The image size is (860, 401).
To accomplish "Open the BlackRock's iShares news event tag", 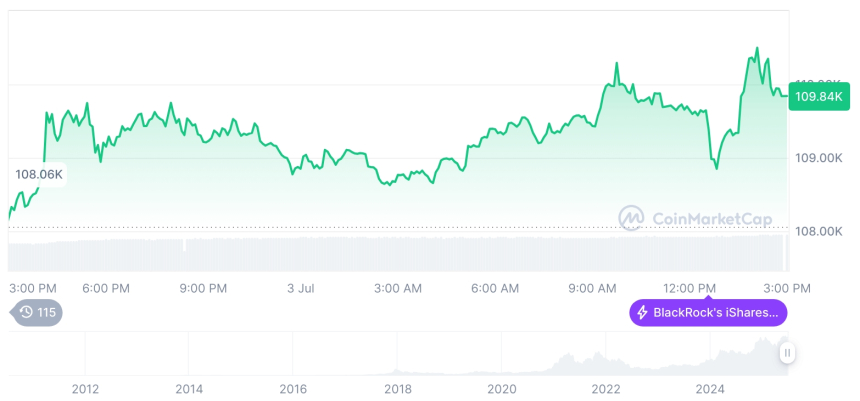I will (707, 313).
